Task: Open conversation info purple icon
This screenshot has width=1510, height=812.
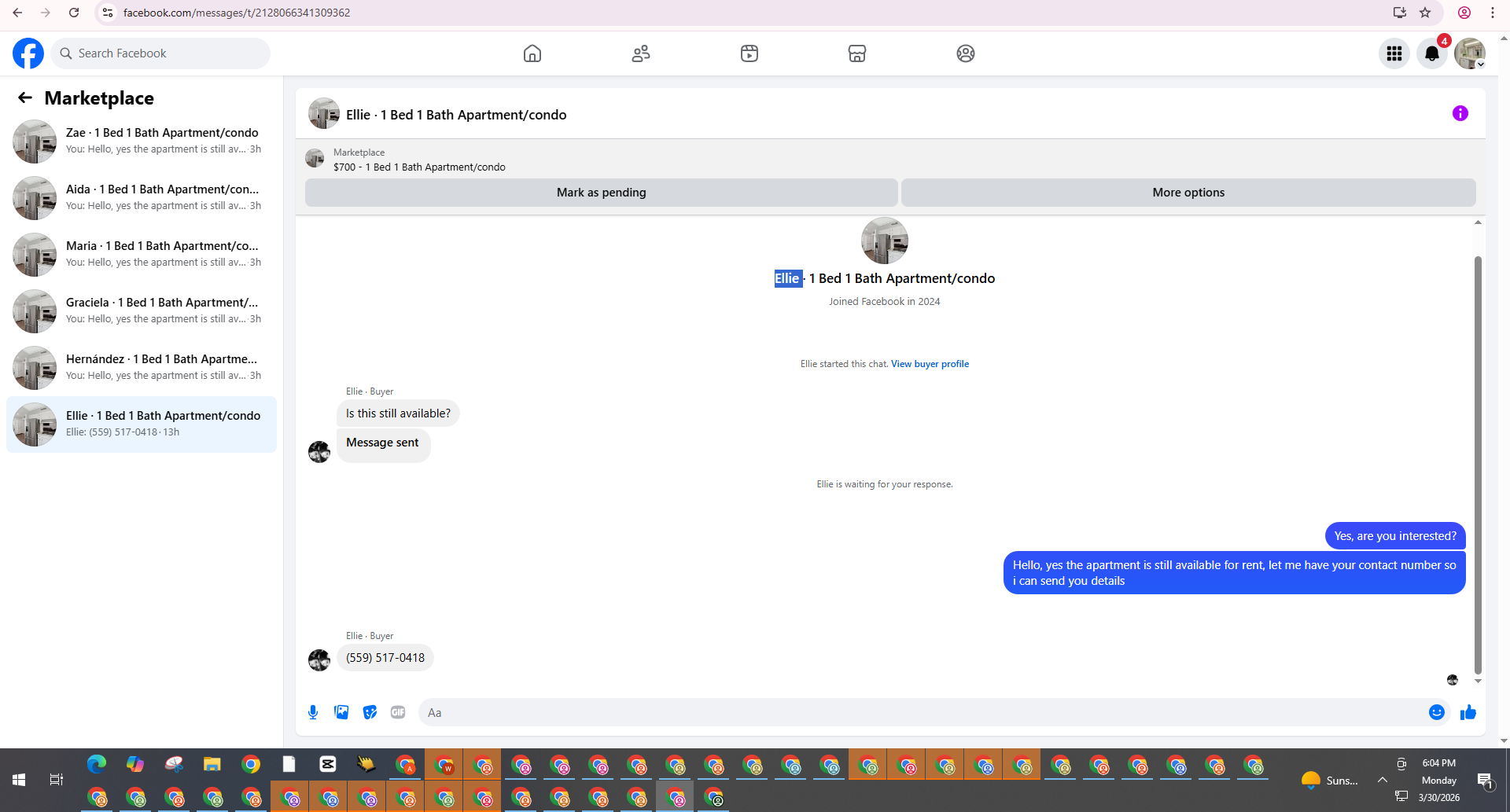Action: coord(1460,114)
